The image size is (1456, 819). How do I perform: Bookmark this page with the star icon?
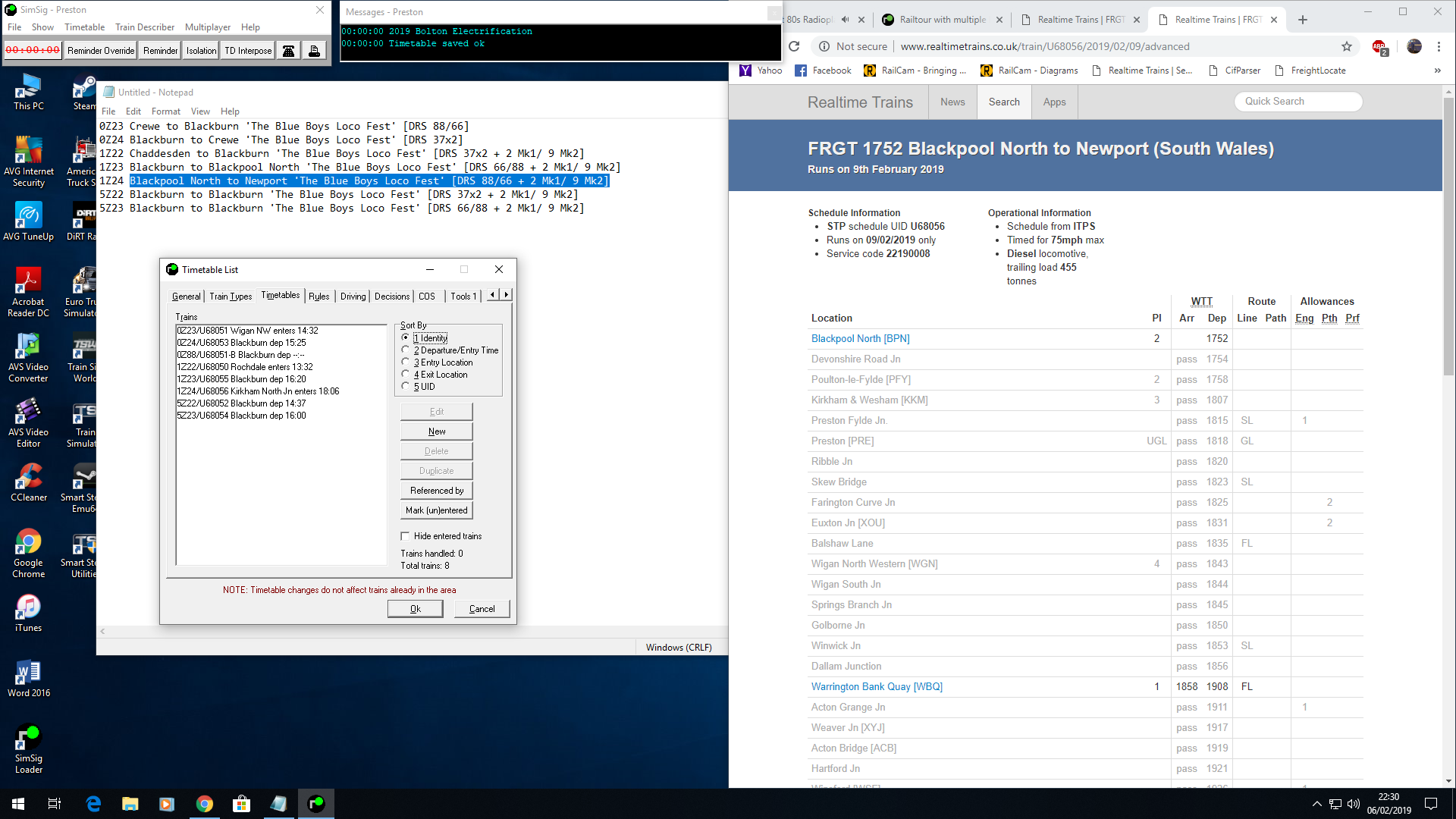pos(1347,46)
